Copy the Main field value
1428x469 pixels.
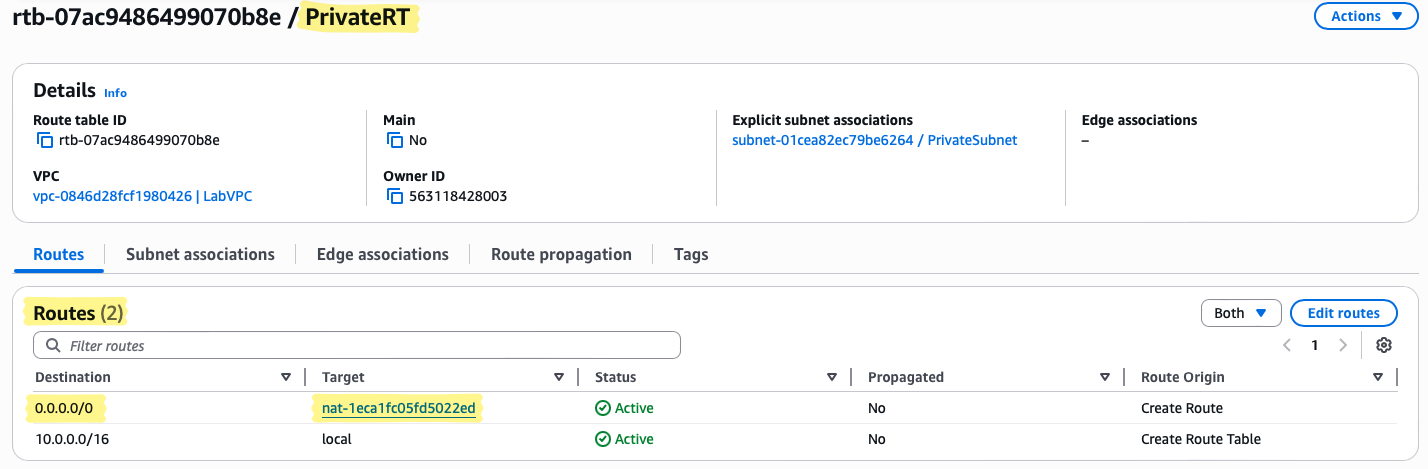395,140
